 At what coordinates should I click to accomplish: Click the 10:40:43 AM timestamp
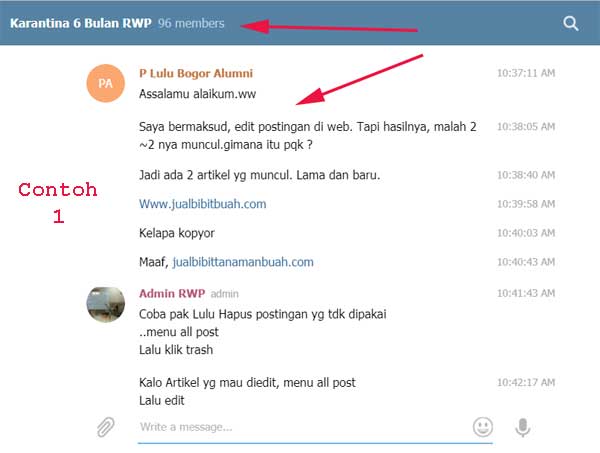[x=526, y=262]
